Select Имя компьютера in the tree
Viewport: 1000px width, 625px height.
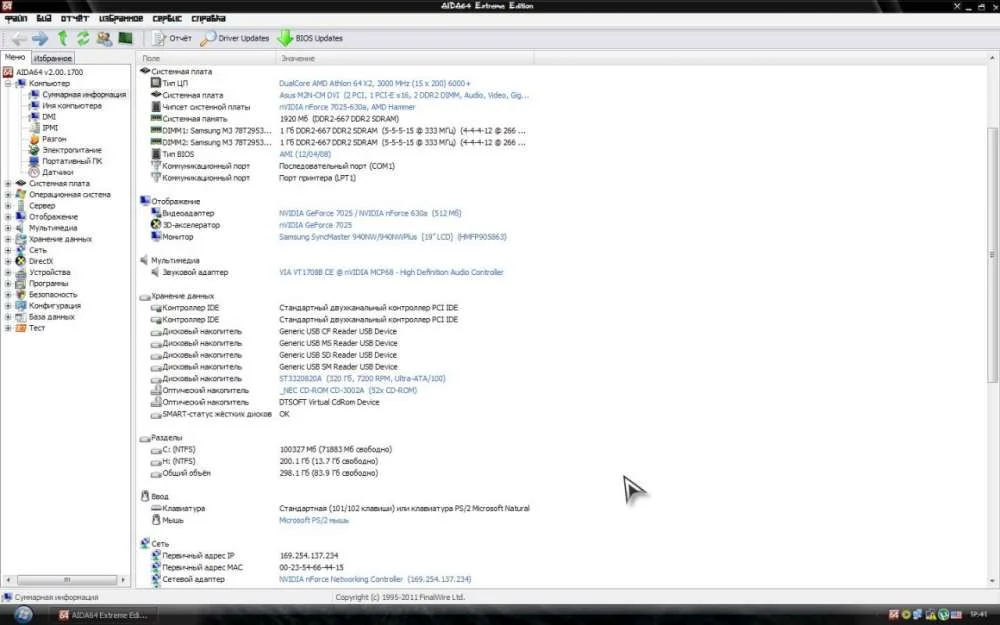pos(72,106)
